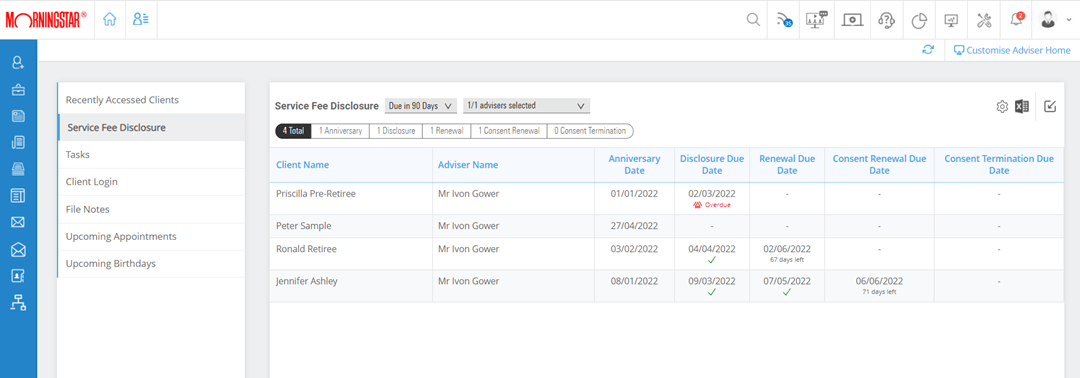Viewport: 1080px width, 378px height.
Task: Open the pie chart reports icon
Action: (x=919, y=21)
